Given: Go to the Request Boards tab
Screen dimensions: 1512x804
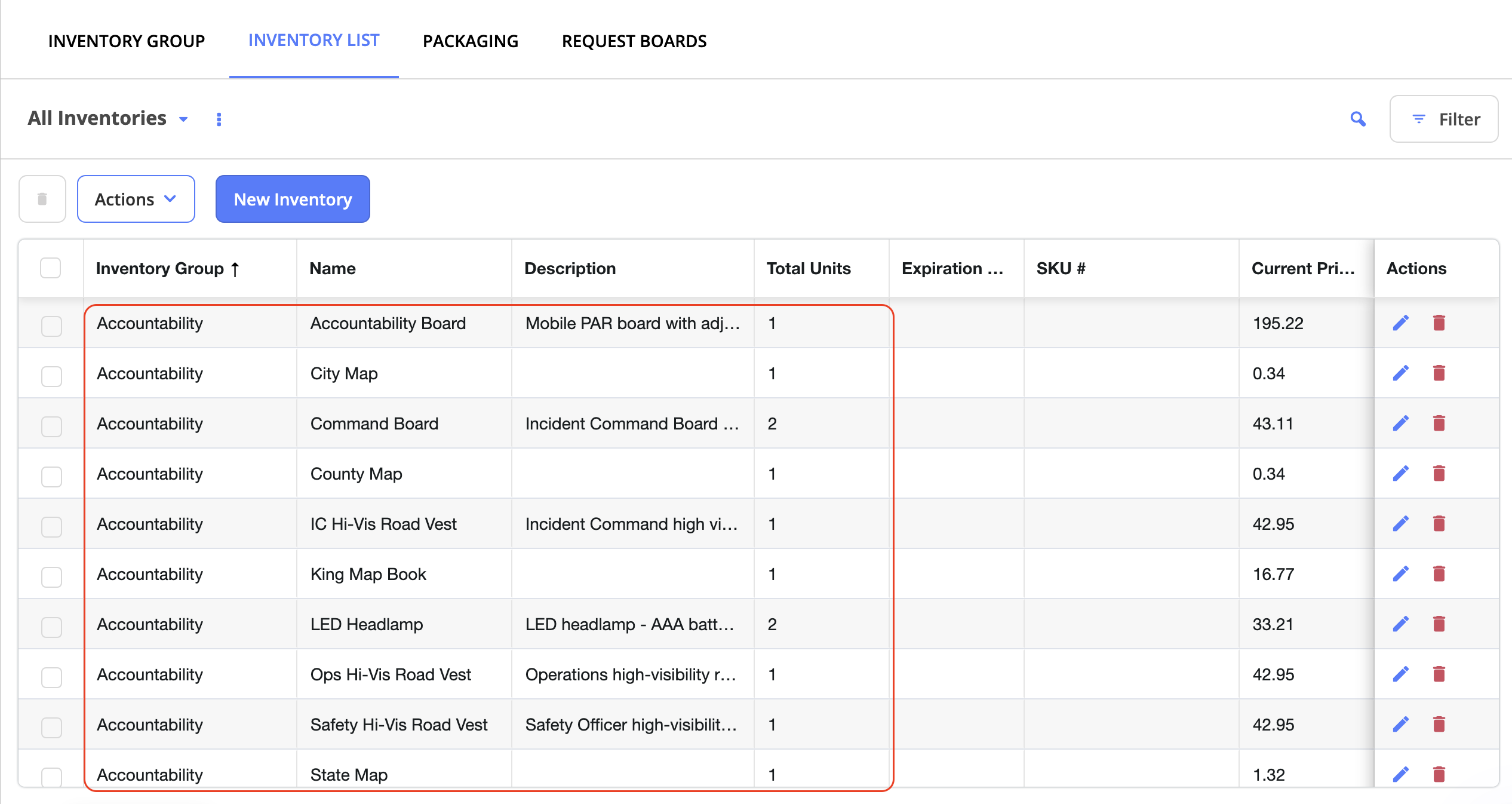Looking at the screenshot, I should click(x=634, y=41).
